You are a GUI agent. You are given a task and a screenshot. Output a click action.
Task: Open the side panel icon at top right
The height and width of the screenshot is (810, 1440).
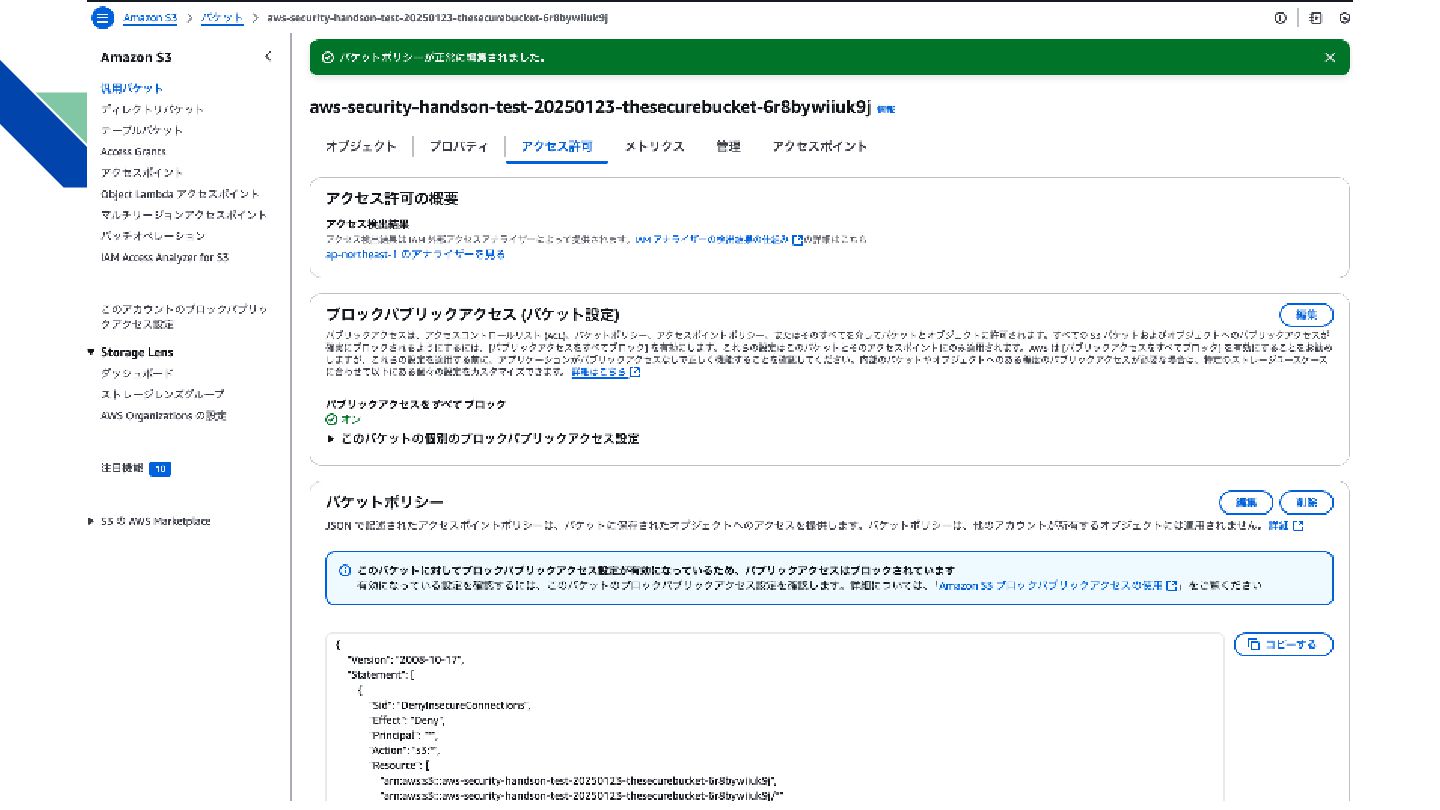point(1316,18)
